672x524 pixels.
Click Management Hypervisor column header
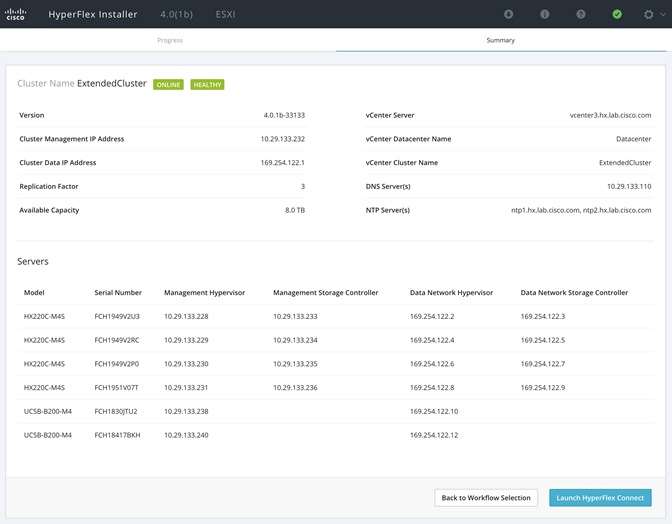click(204, 293)
